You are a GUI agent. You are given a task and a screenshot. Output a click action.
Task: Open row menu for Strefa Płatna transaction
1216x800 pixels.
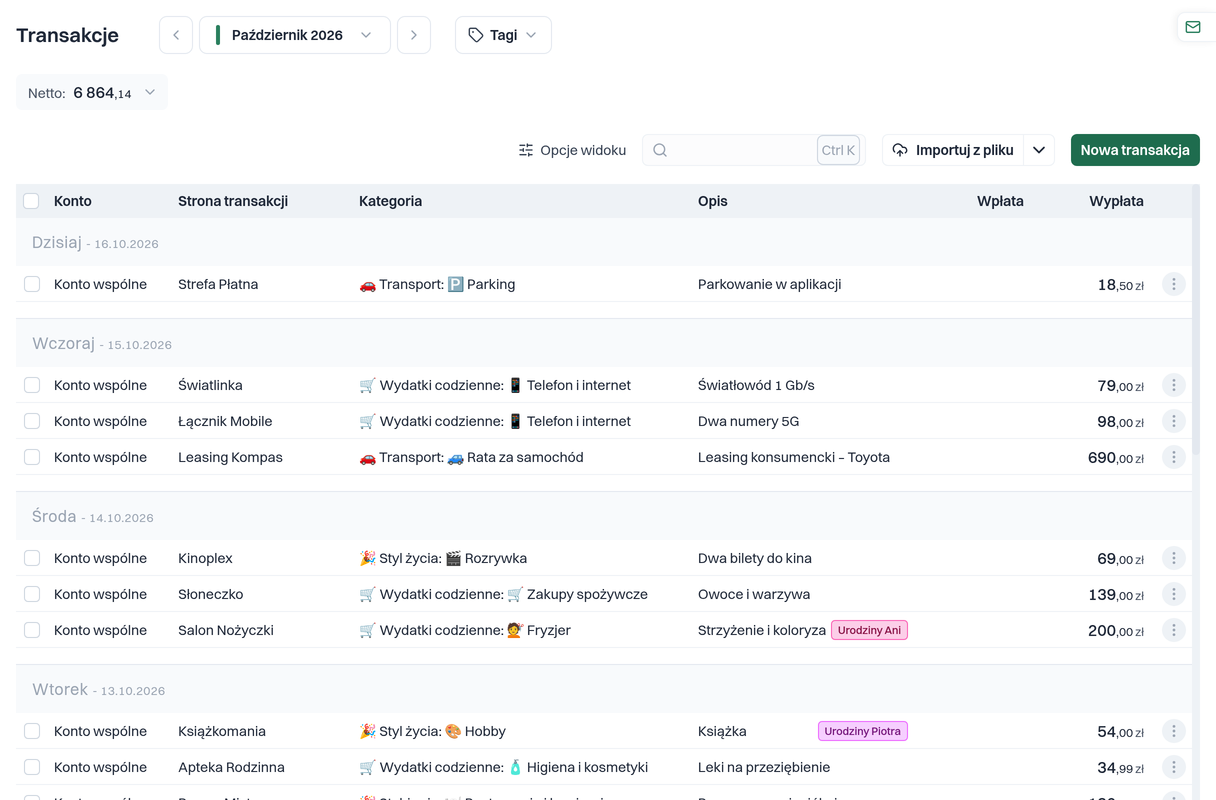(1174, 284)
